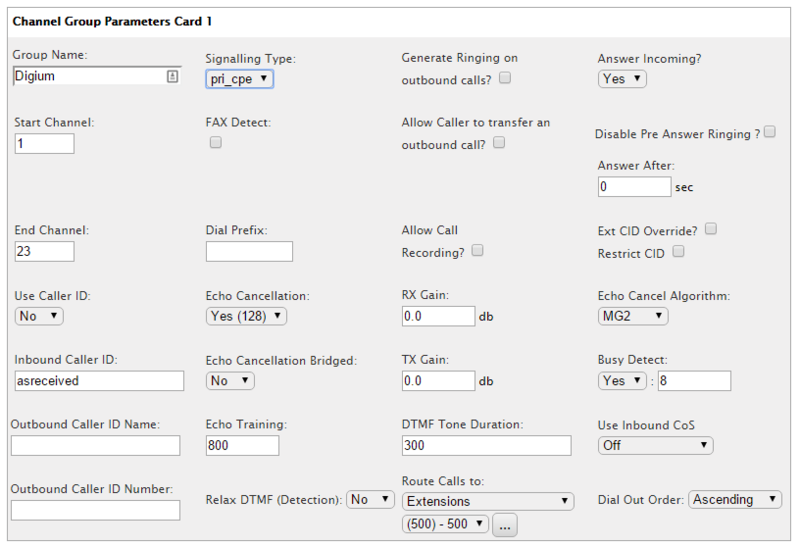Open the Use Inbound CoS dropdown

click(655, 445)
